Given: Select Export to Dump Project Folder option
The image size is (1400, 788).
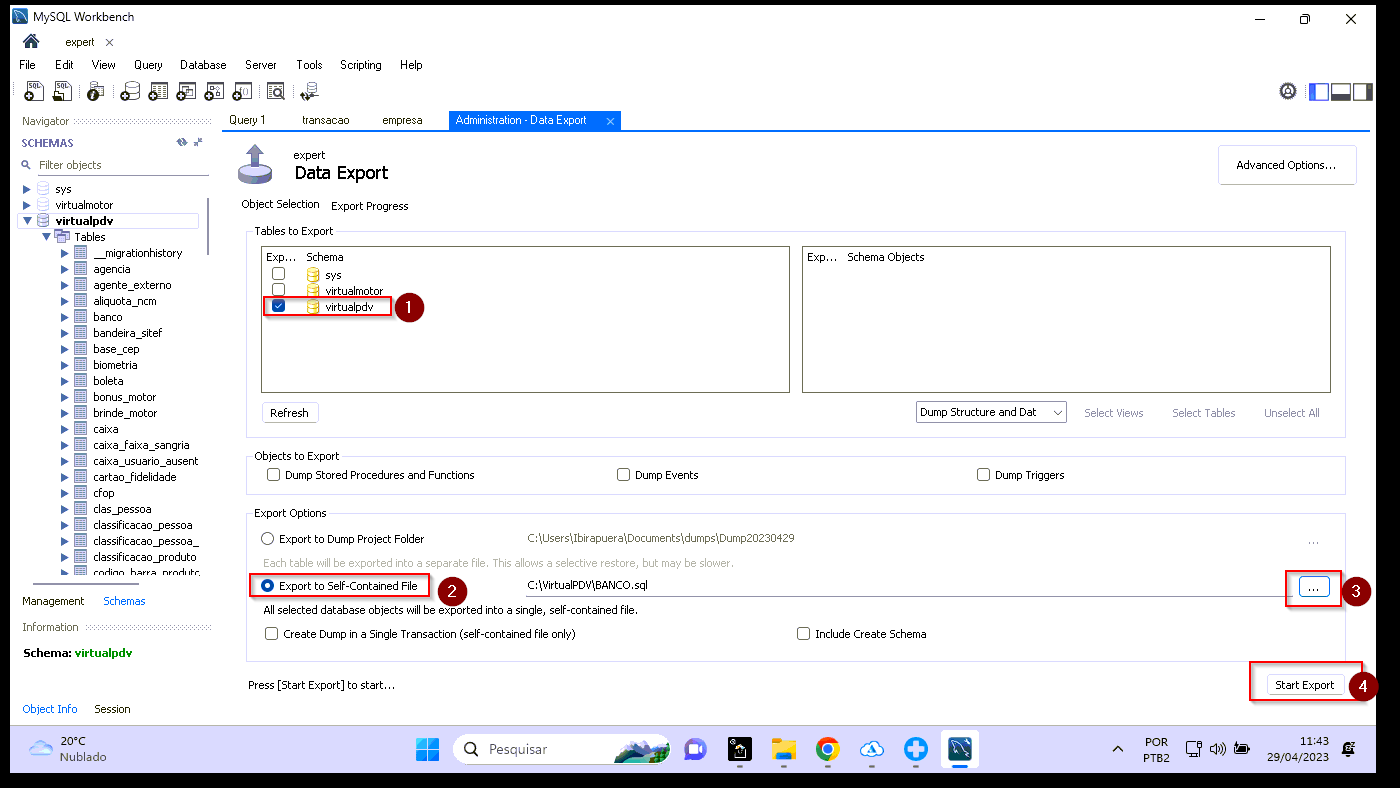Looking at the screenshot, I should click(x=267, y=539).
